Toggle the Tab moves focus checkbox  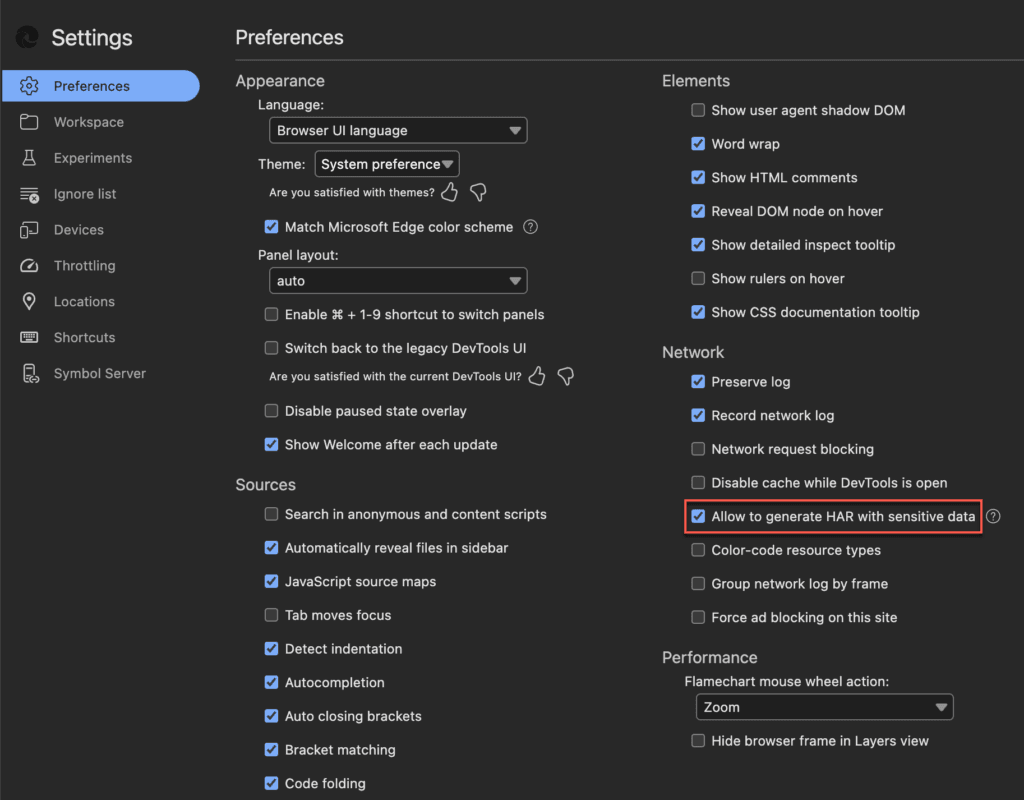[271, 615]
